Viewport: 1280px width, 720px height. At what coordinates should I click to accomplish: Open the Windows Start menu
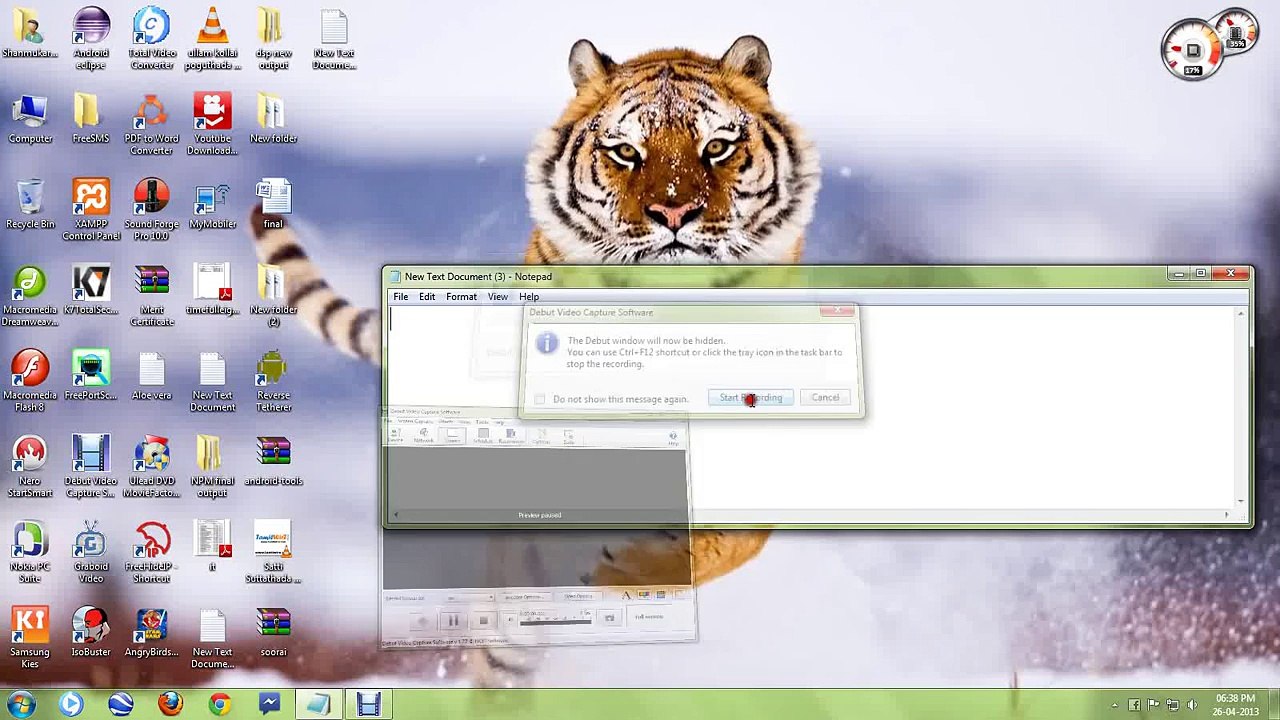[x=21, y=704]
